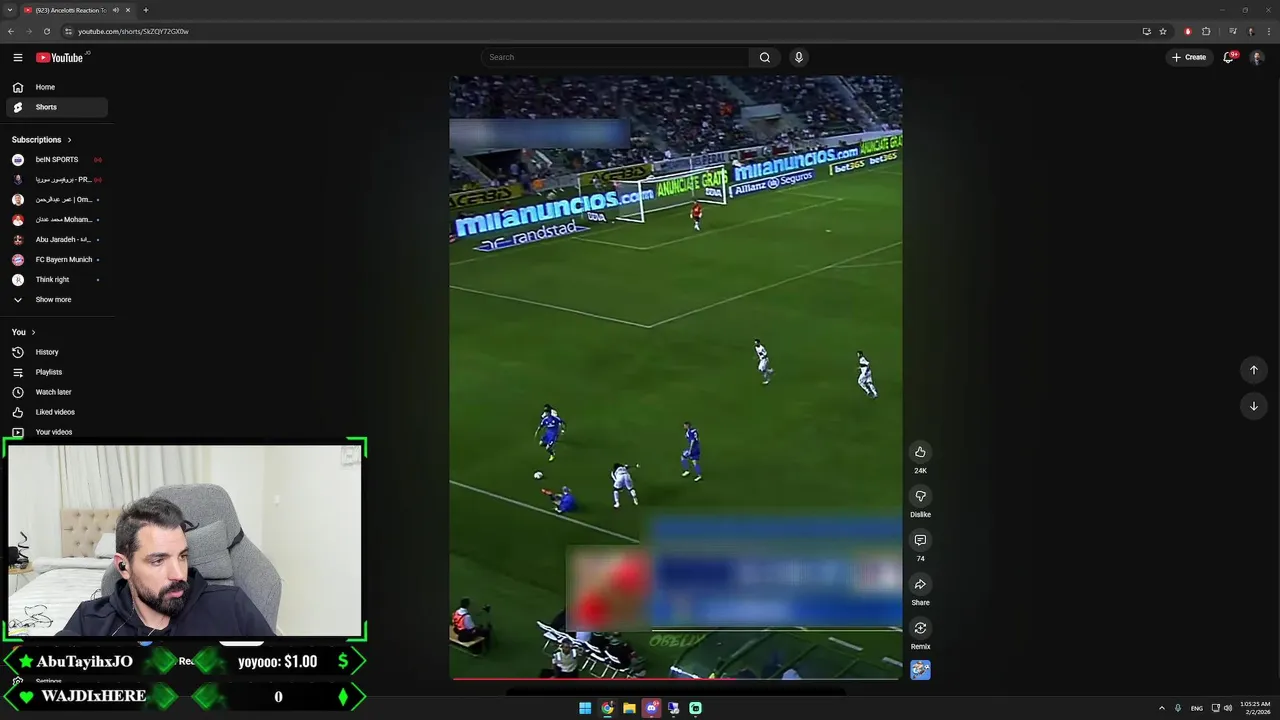Install app icon in the address bar
The width and height of the screenshot is (1280, 720).
pyautogui.click(x=1146, y=31)
